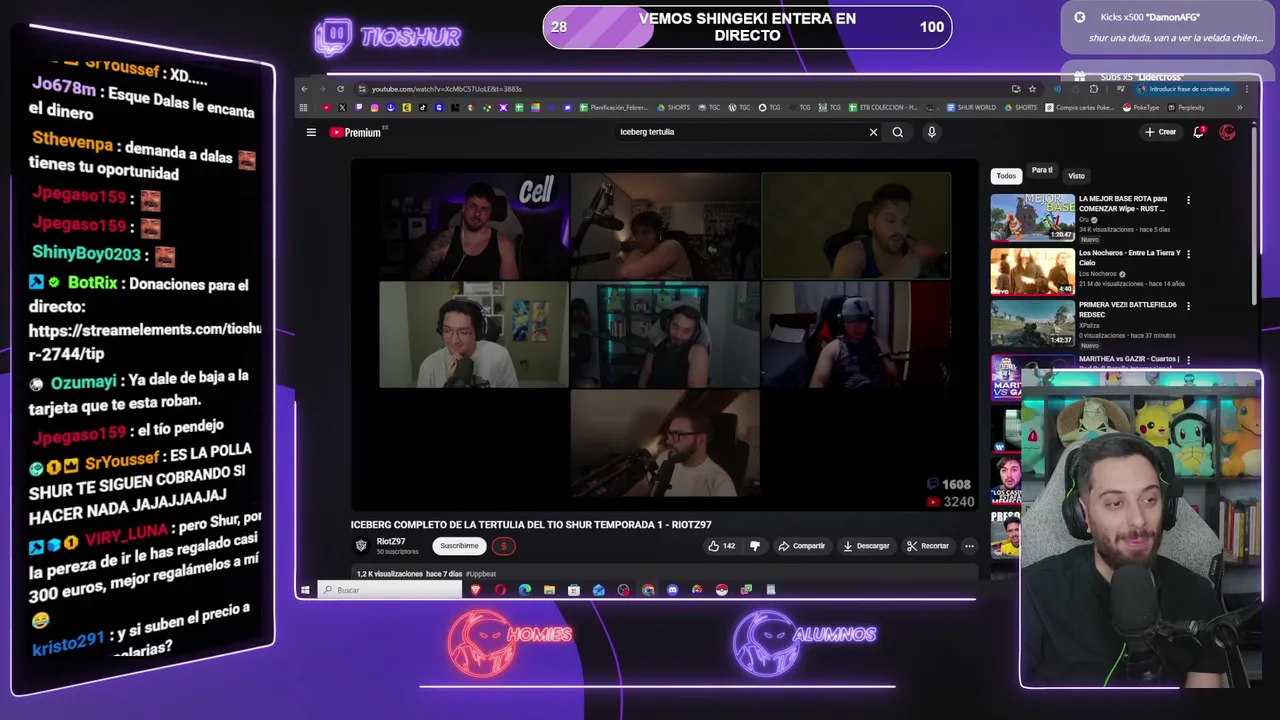Open options menu for MARITHEA vs GAZIR

point(1188,359)
